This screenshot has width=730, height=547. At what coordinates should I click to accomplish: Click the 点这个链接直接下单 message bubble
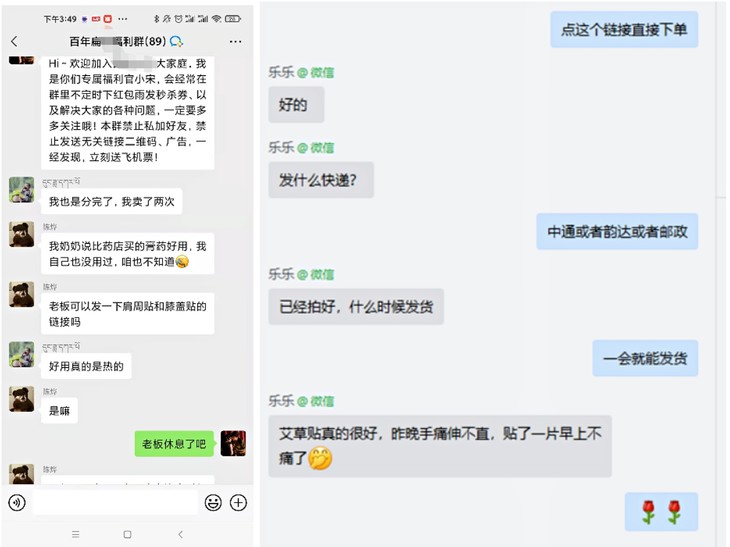[624, 30]
